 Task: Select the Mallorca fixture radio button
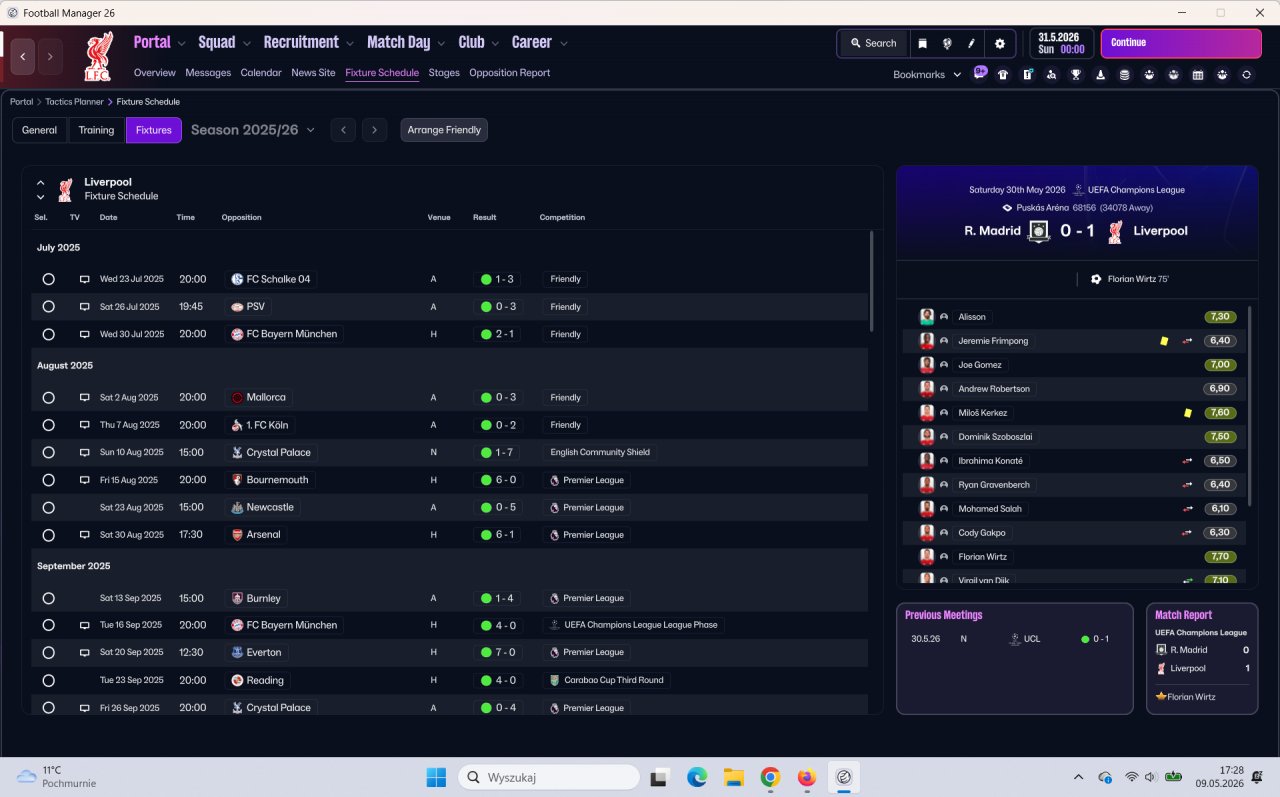pos(48,398)
